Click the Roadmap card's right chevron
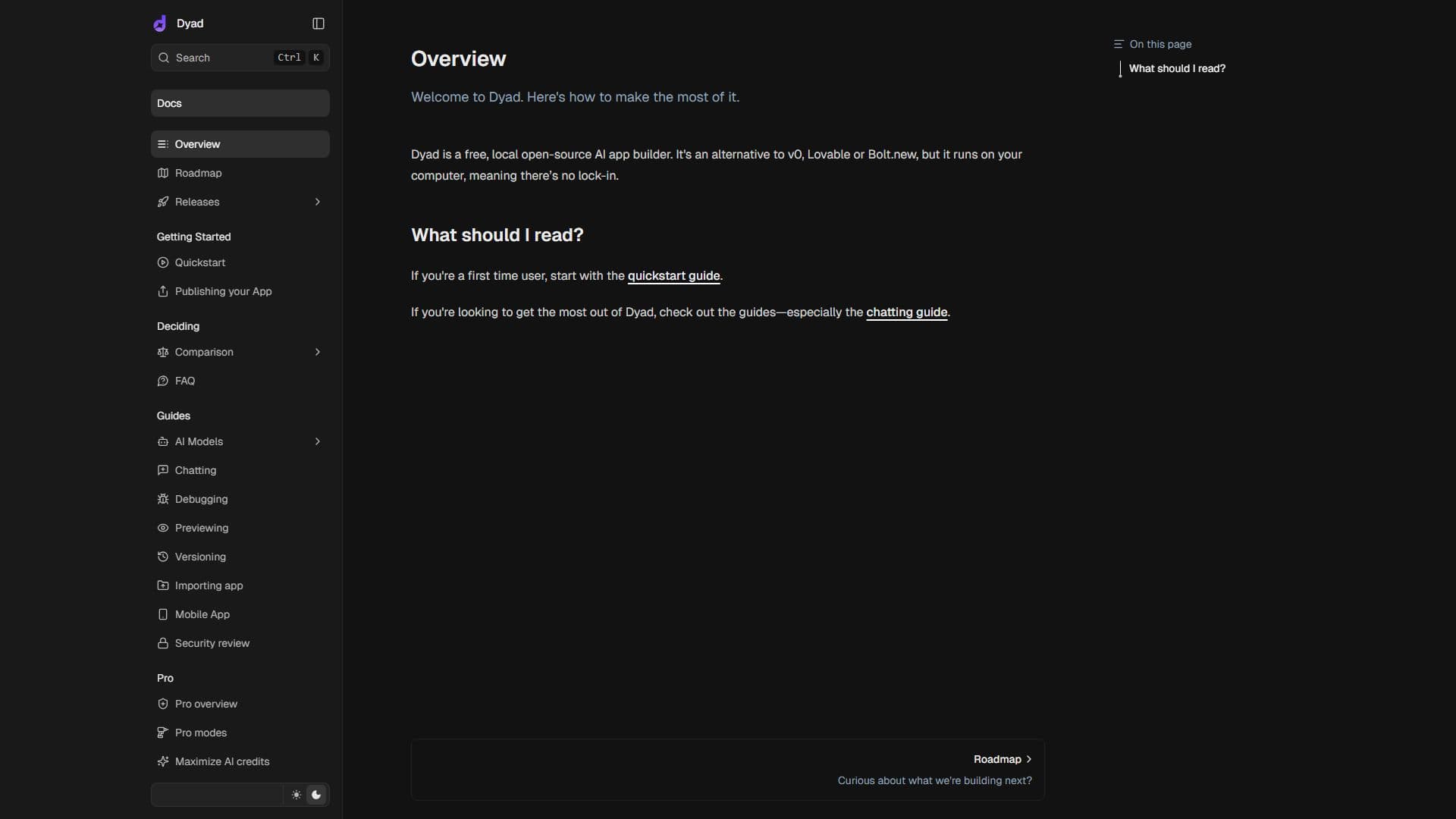The image size is (1456, 819). tap(1029, 759)
